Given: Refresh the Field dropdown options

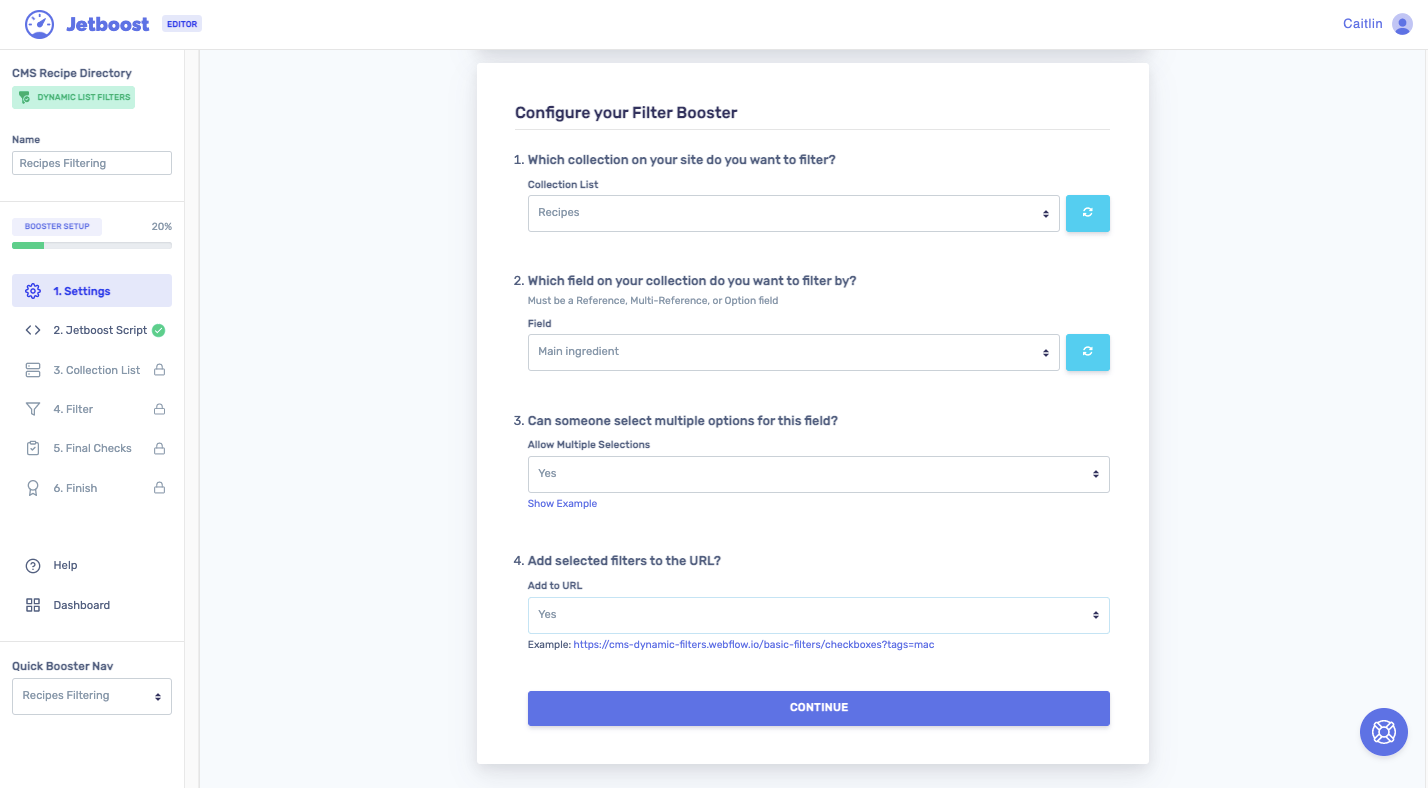Looking at the screenshot, I should pos(1088,352).
